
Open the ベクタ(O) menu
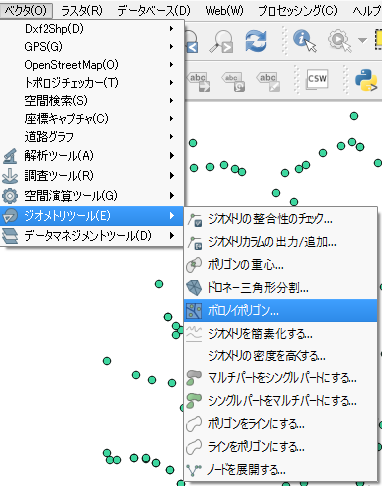click(x=26, y=11)
